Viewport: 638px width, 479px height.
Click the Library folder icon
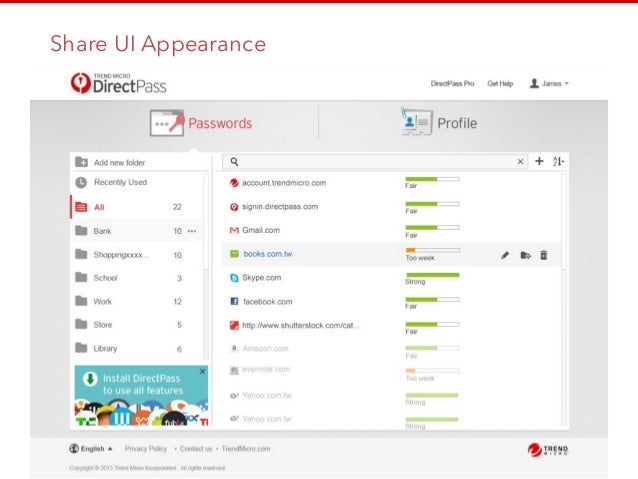tap(81, 348)
